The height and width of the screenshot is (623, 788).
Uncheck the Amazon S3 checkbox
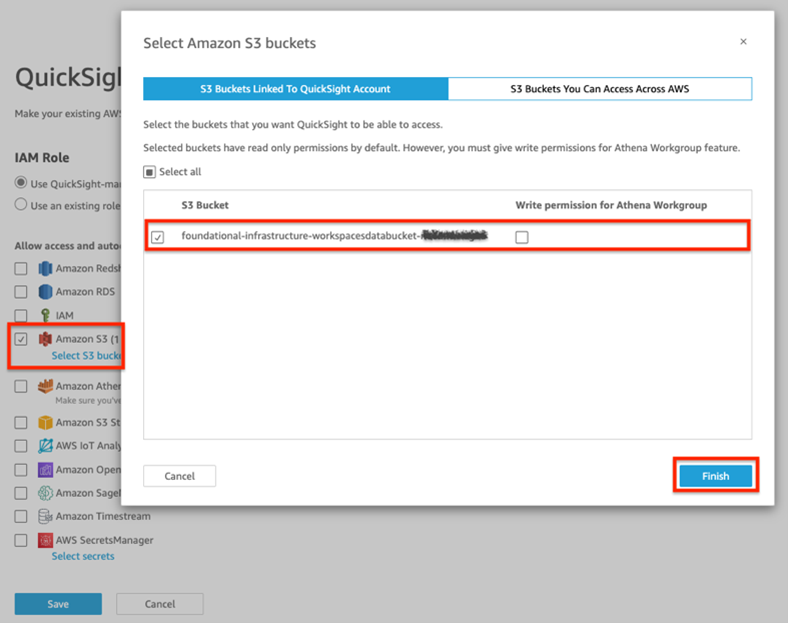(21, 339)
